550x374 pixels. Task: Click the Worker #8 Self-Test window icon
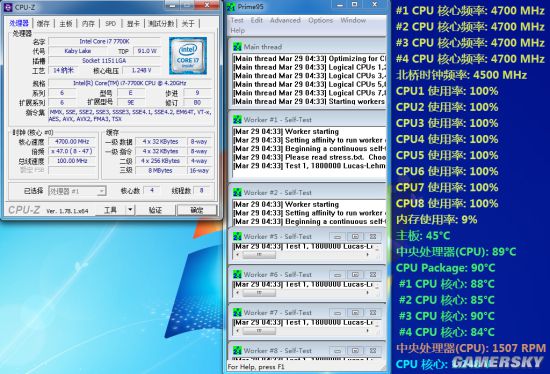(x=237, y=350)
